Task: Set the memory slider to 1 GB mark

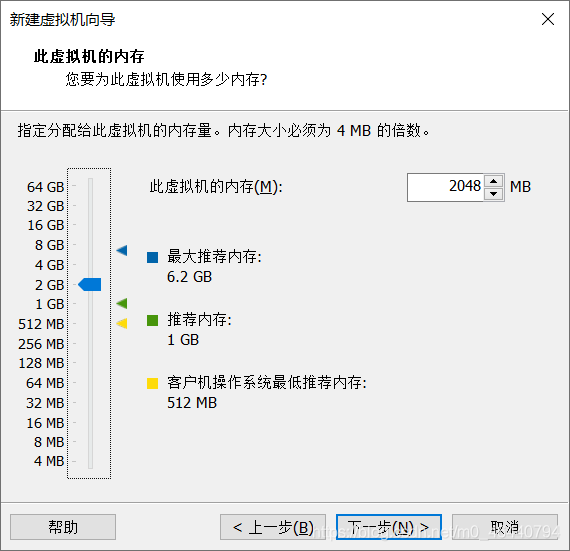Action: 91,304
